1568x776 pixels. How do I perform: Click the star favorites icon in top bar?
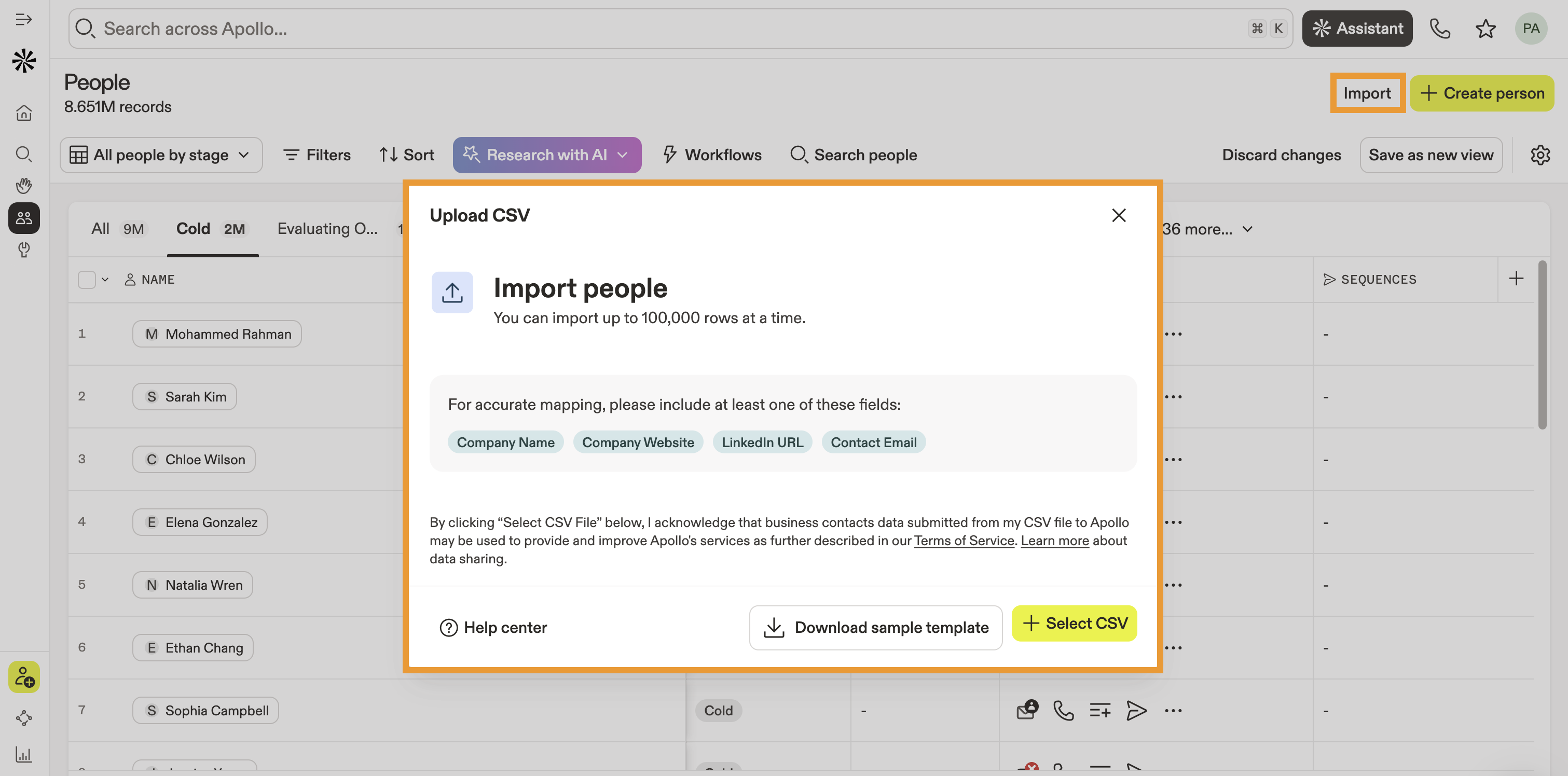(1485, 29)
